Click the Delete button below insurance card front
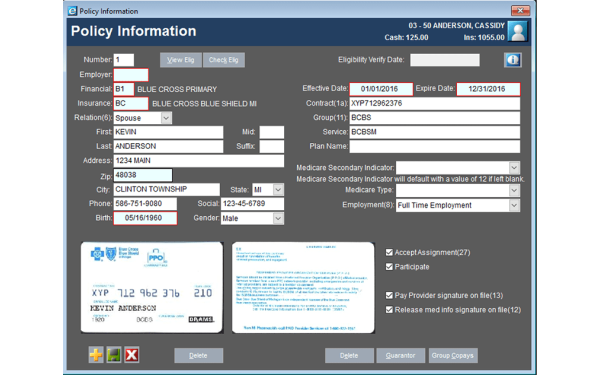Image resolution: width=600 pixels, height=375 pixels. [199, 355]
